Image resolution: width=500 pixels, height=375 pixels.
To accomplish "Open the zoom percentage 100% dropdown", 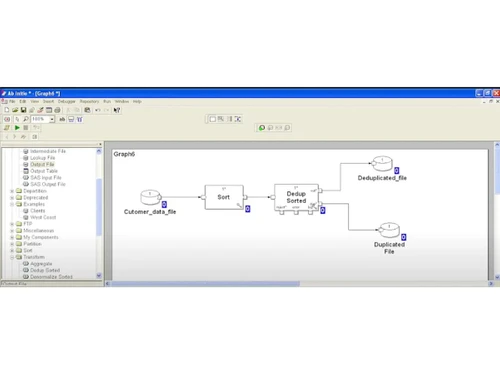I will coord(52,119).
